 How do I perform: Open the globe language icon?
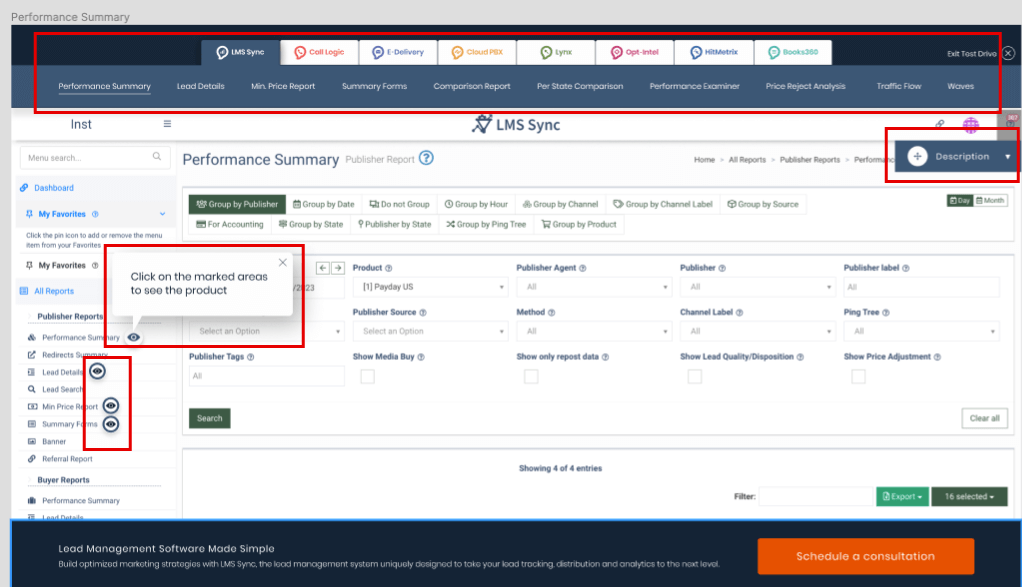point(971,124)
